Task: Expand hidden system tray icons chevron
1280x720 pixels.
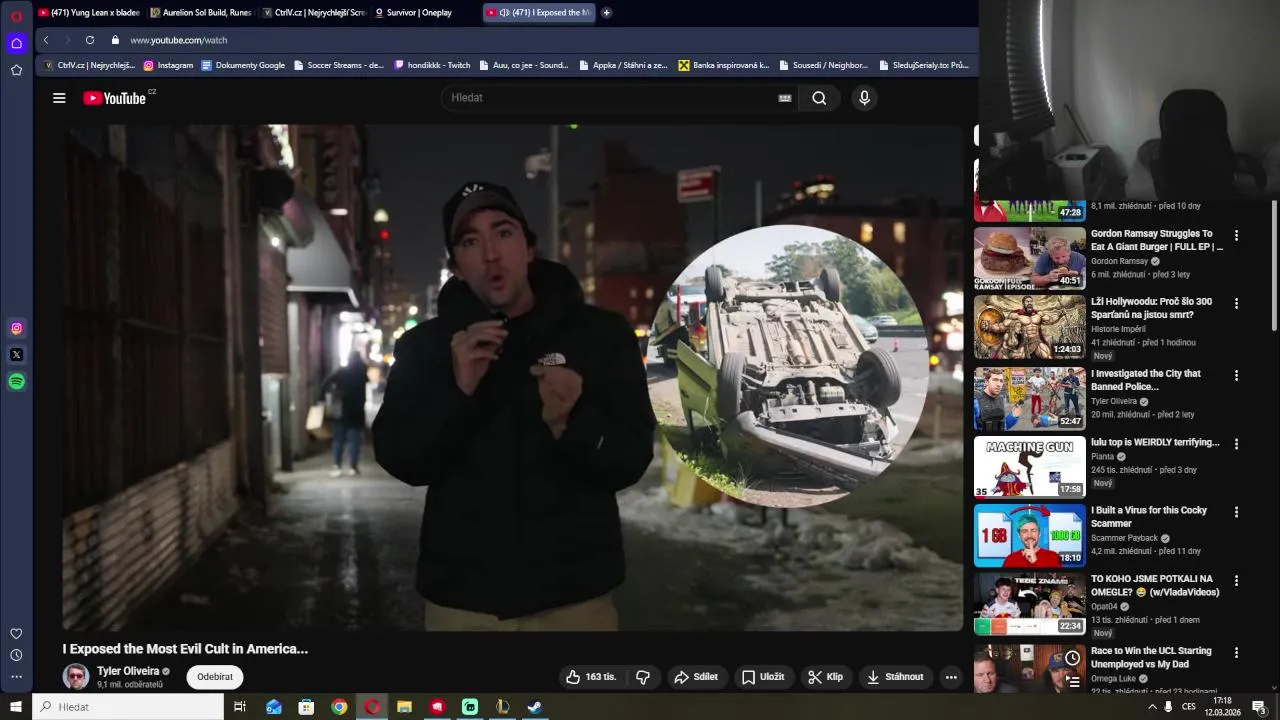Action: click(x=1152, y=707)
